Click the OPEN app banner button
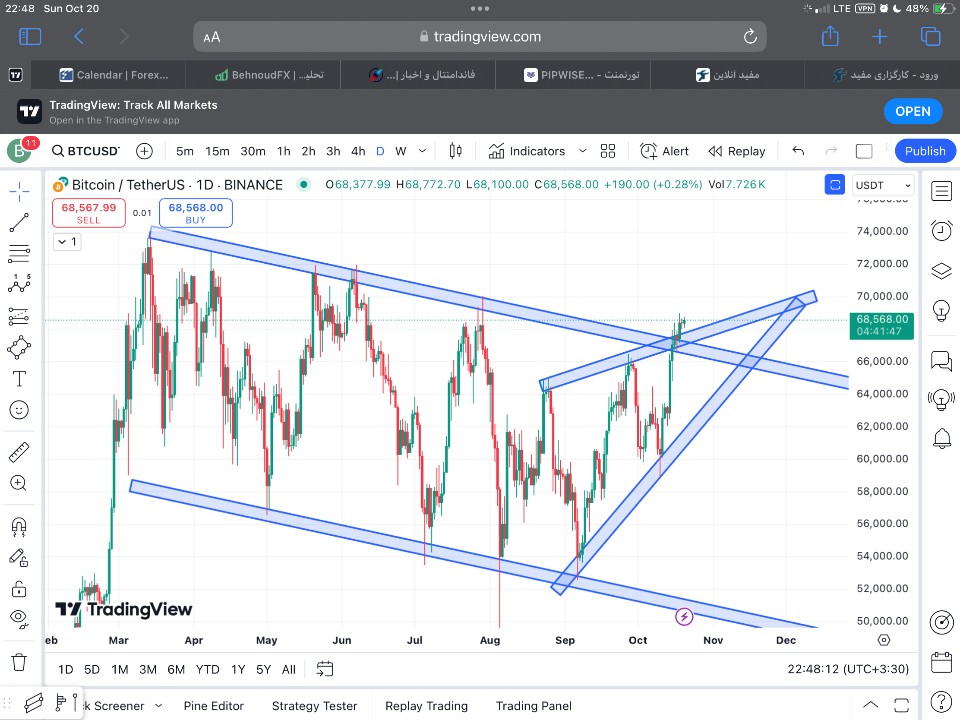Viewport: 960px width, 720px height. pyautogui.click(x=913, y=111)
